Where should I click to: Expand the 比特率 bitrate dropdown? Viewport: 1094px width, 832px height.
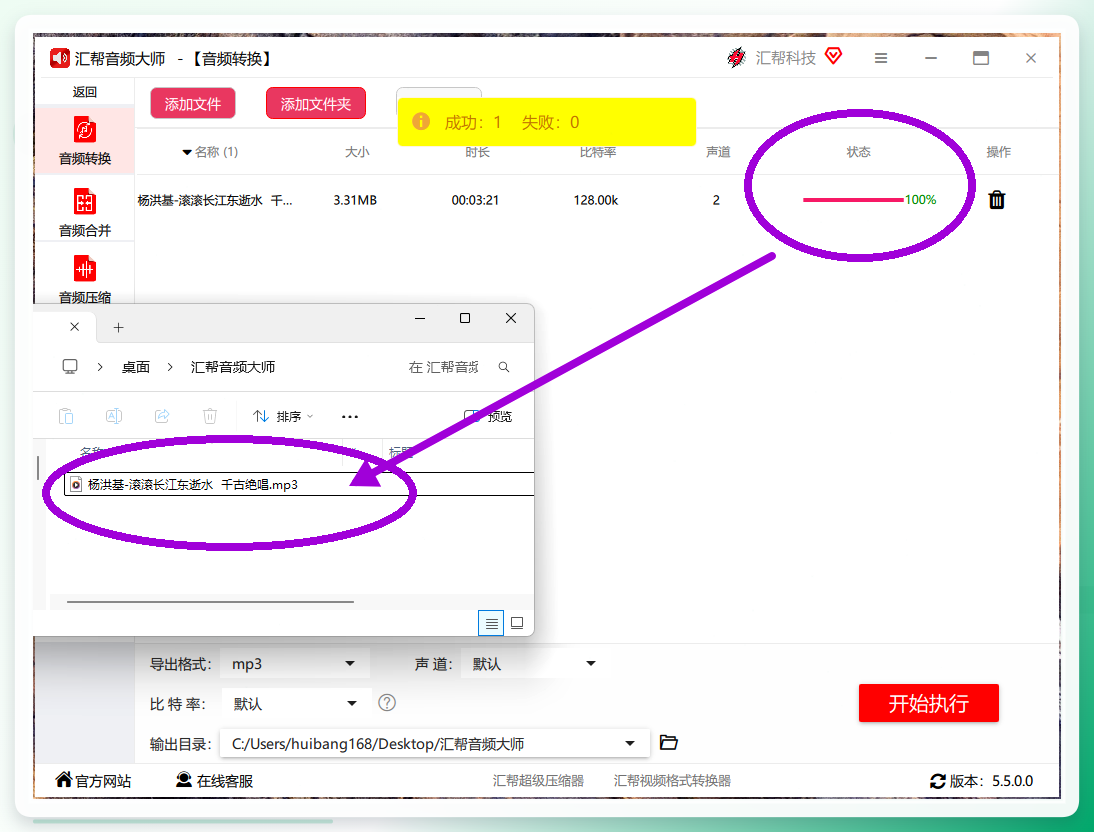pos(352,704)
